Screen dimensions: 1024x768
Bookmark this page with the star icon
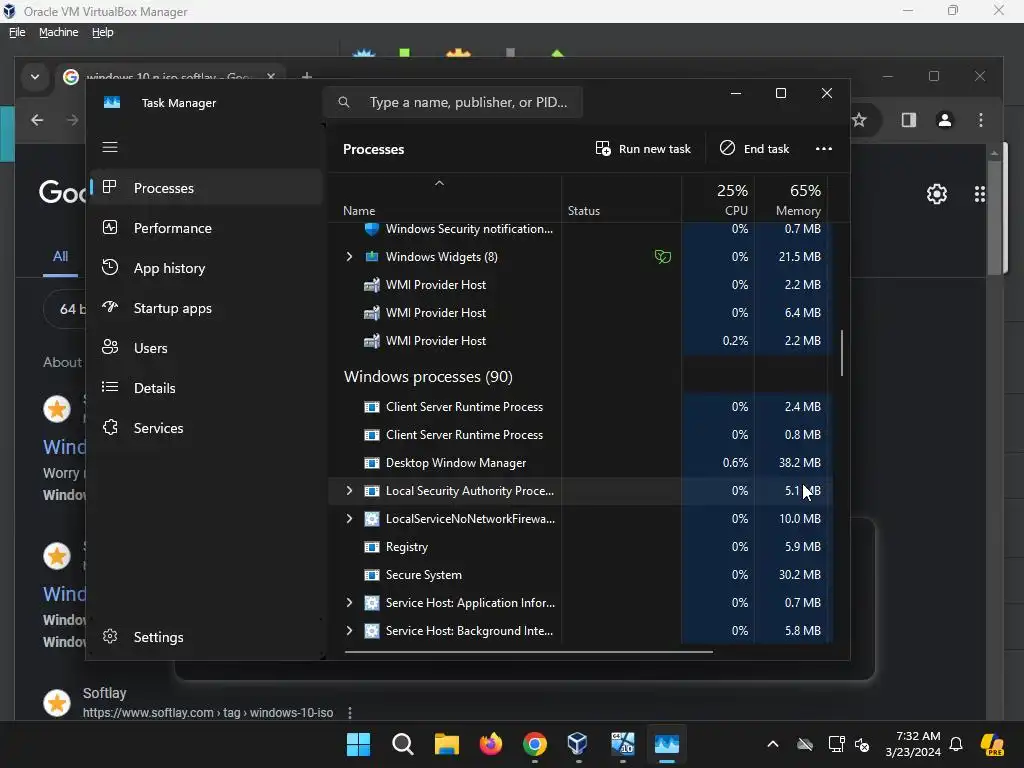coord(859,120)
